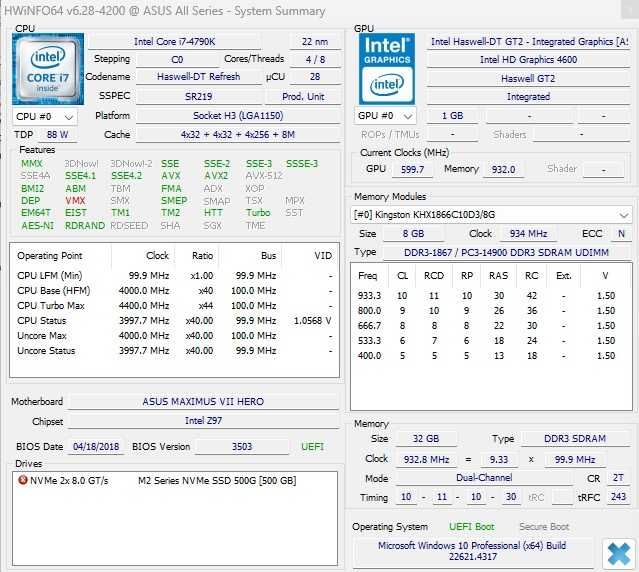
Task: Click the blue X close icon
Action: (x=619, y=554)
